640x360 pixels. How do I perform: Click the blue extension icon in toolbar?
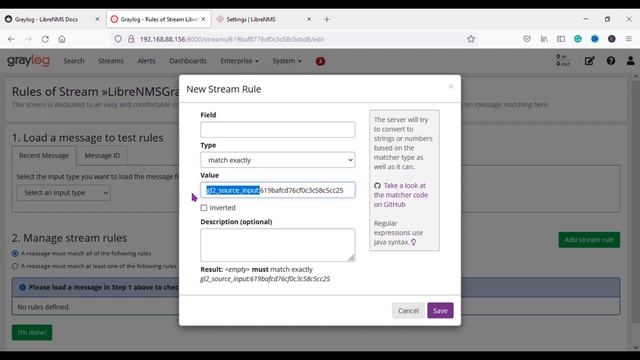[595, 39]
